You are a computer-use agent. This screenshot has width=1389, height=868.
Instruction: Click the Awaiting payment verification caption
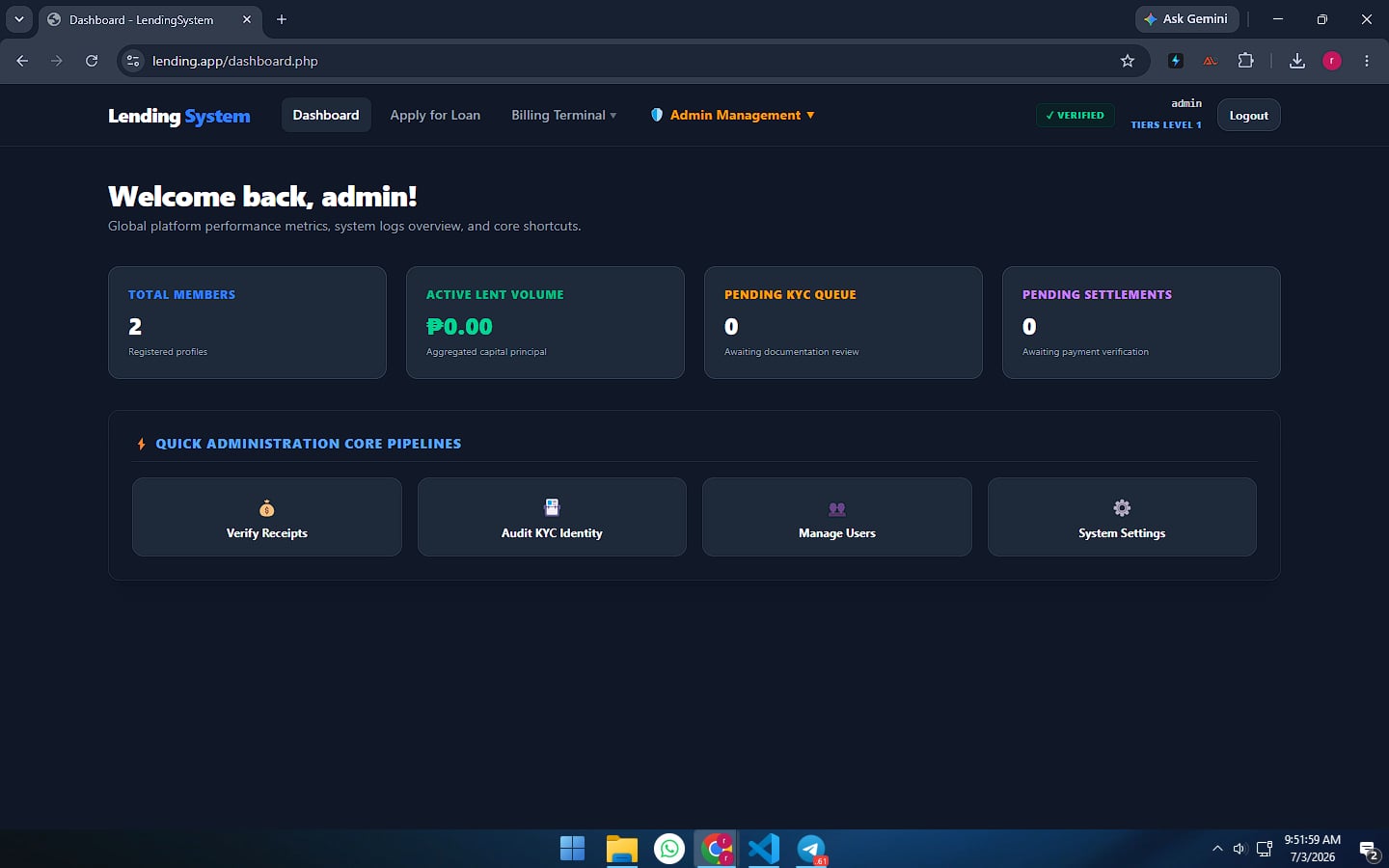click(x=1085, y=352)
